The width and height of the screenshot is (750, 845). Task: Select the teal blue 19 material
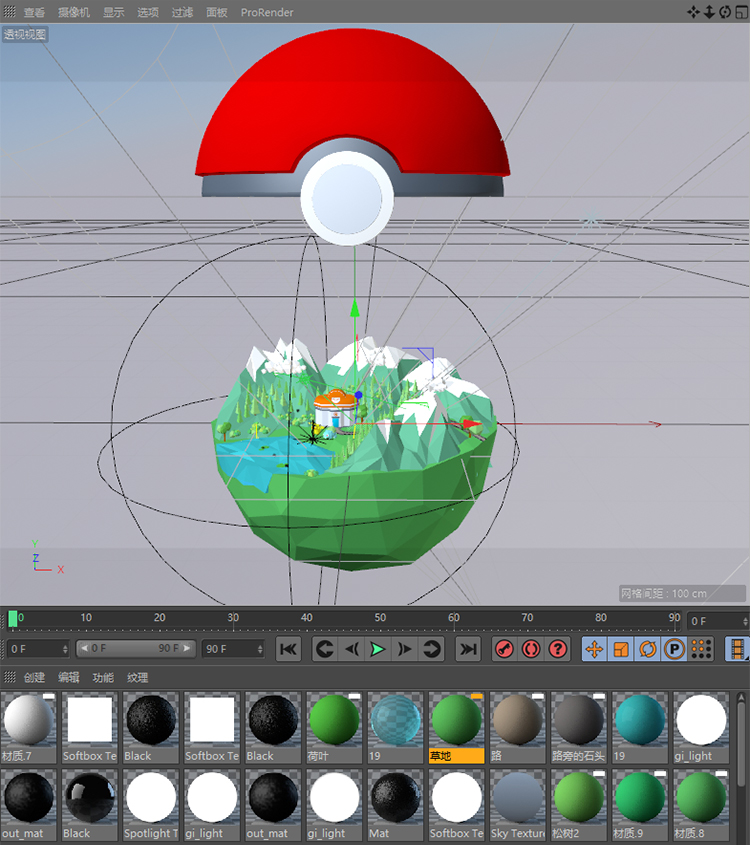tap(640, 728)
